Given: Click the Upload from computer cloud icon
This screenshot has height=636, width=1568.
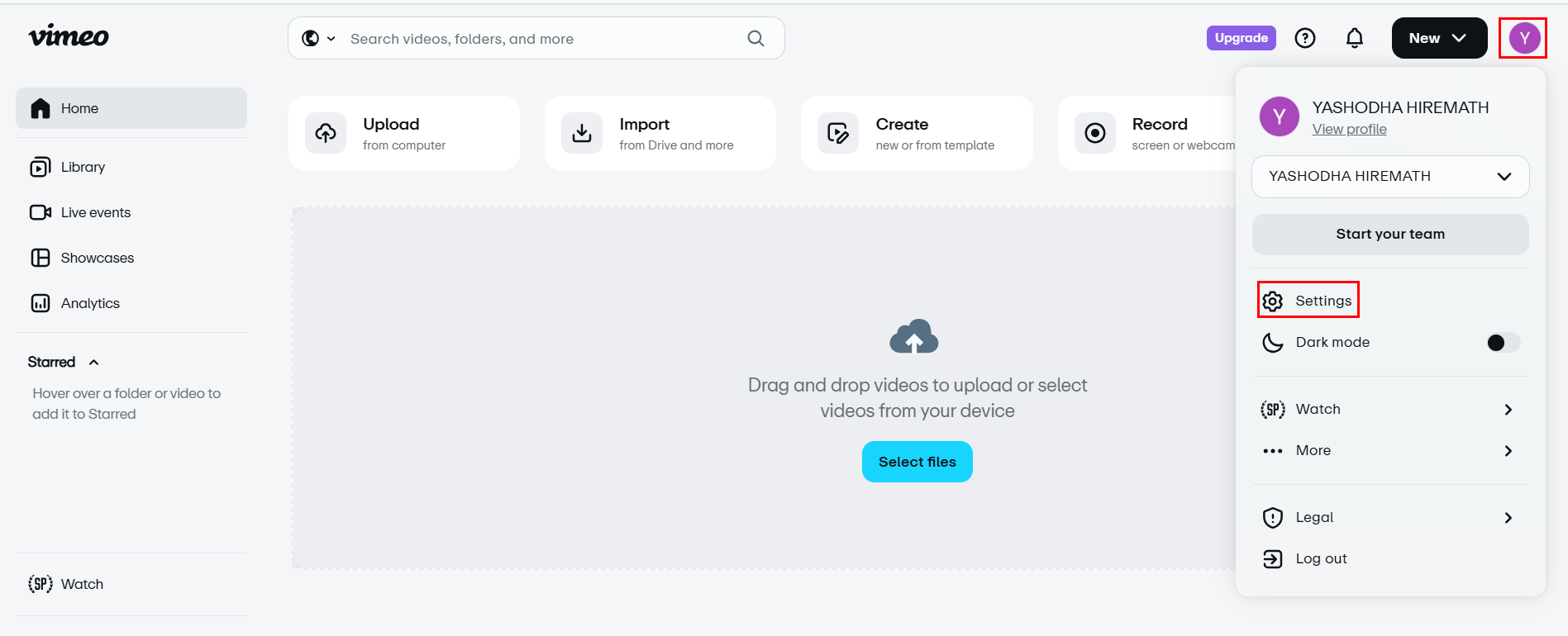Looking at the screenshot, I should tap(326, 133).
